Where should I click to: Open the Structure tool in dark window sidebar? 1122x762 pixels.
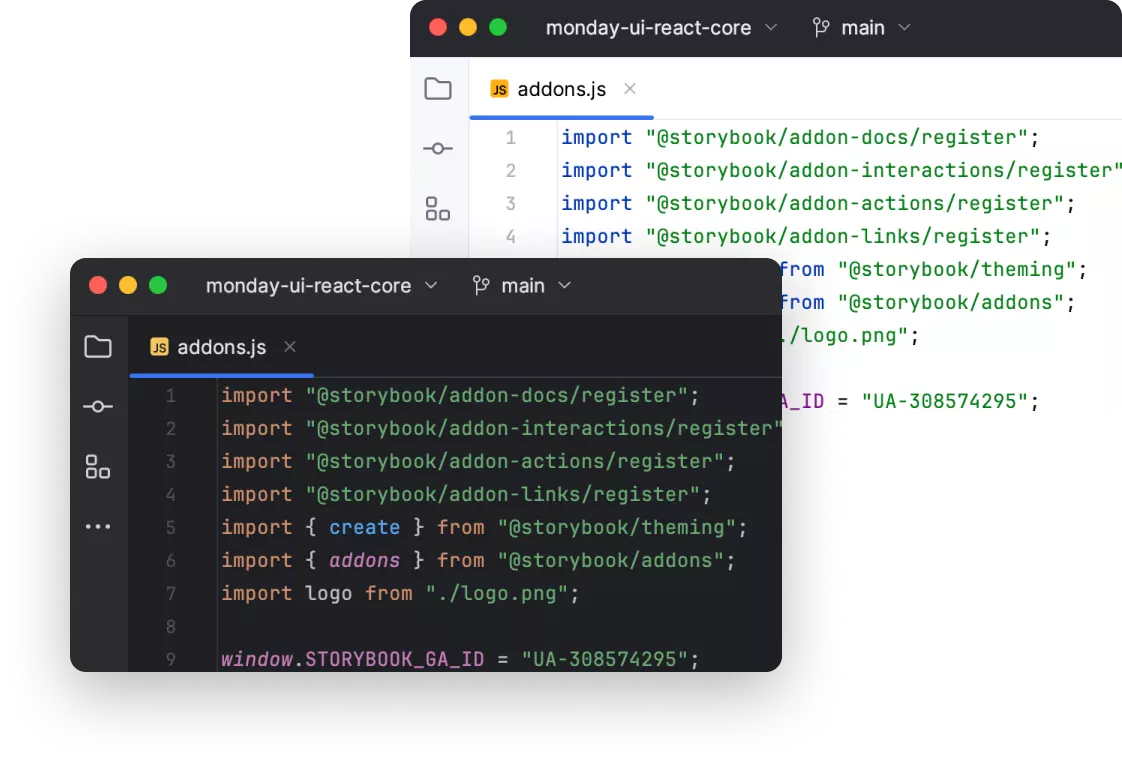[x=98, y=466]
